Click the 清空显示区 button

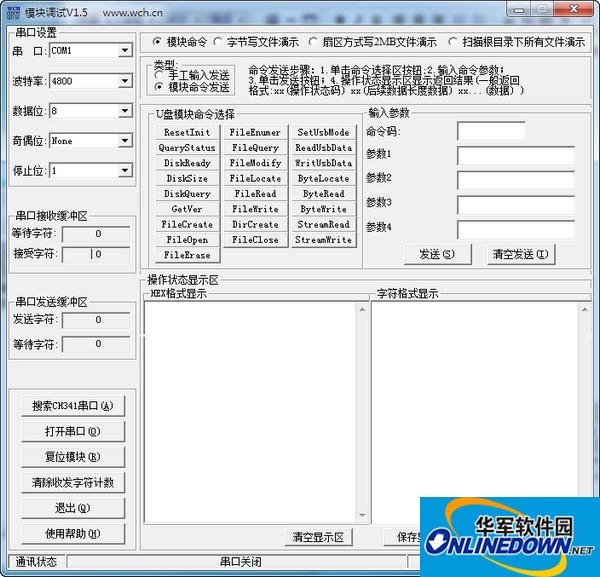[x=318, y=537]
